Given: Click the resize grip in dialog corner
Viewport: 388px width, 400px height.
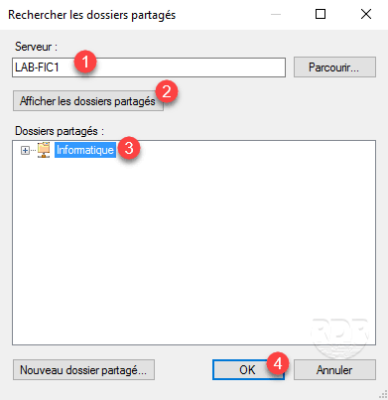Looking at the screenshot, I should coord(383,395).
